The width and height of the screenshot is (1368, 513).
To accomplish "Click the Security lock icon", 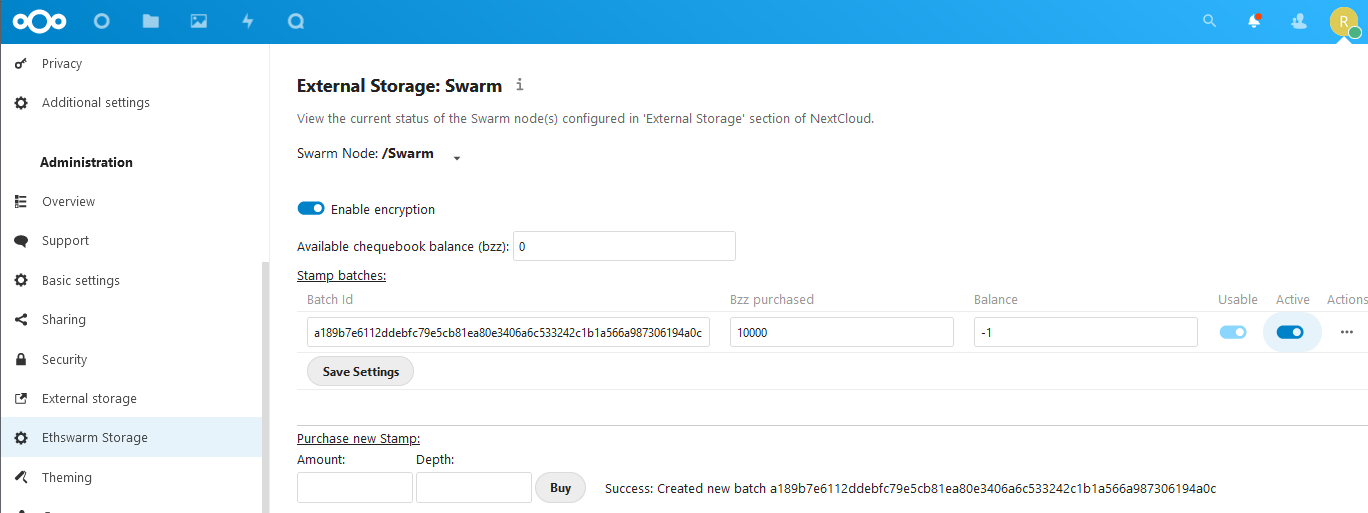I will tap(21, 359).
